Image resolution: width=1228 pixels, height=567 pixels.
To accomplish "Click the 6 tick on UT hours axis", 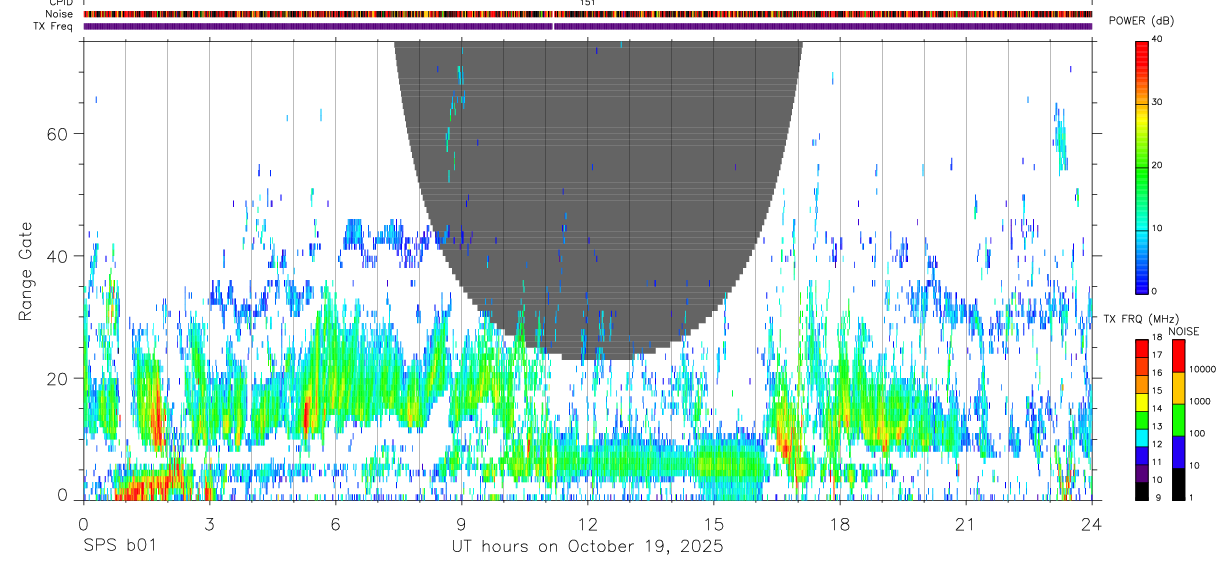I will coord(335,524).
